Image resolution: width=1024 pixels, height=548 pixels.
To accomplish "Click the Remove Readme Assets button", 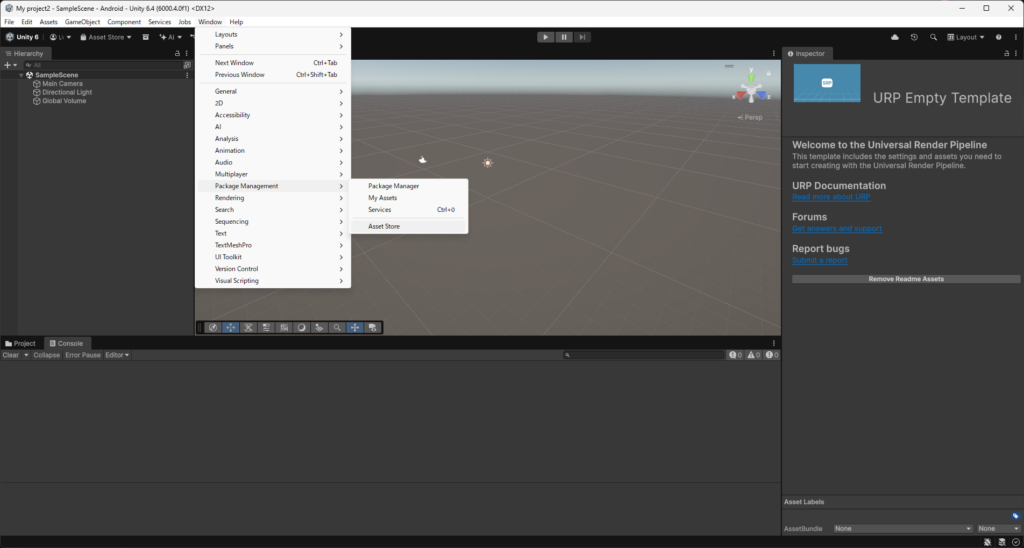I will [906, 279].
